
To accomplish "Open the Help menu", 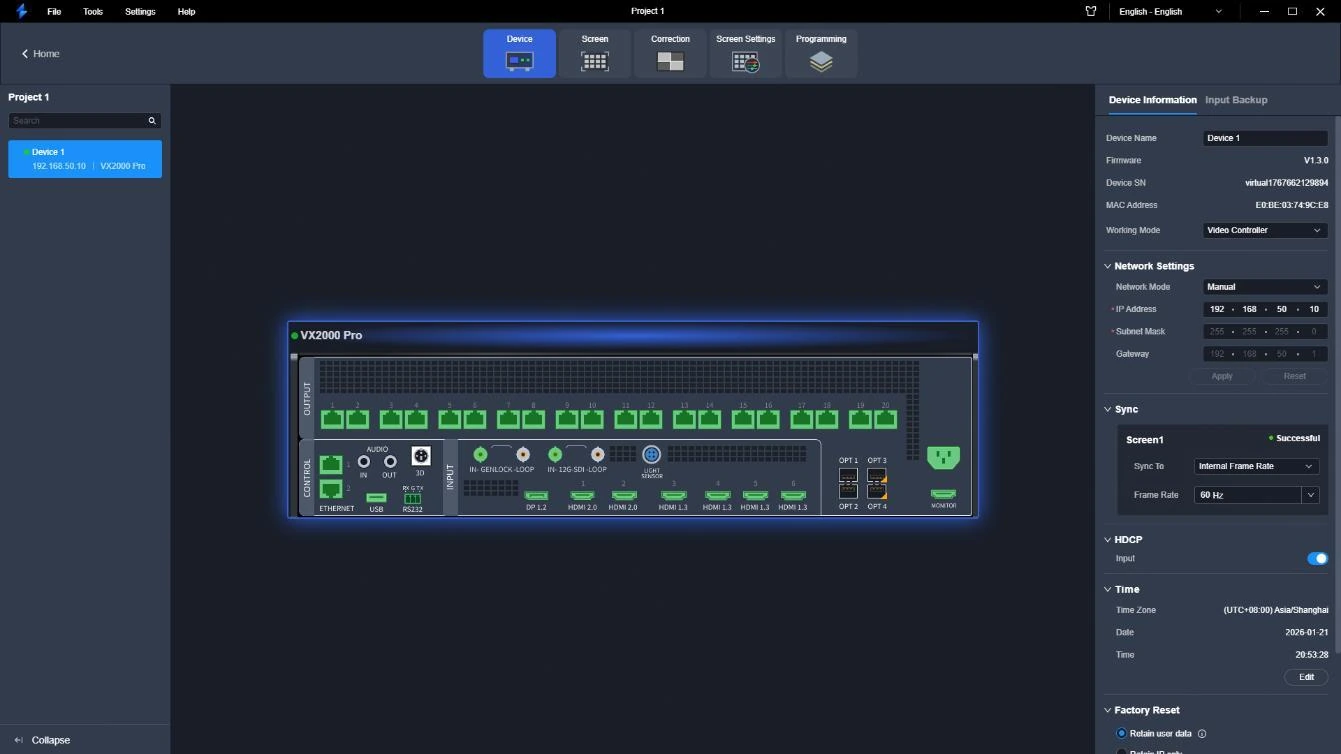I will click(x=186, y=12).
